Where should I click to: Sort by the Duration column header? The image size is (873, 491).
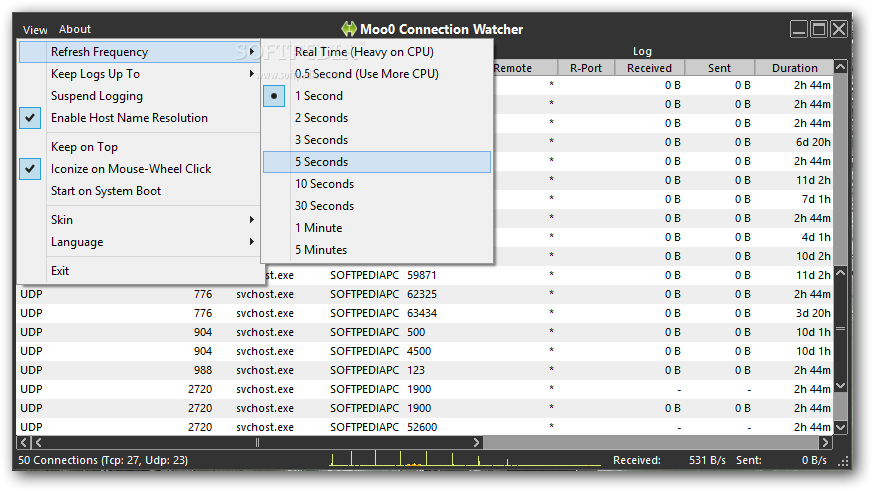pos(794,68)
